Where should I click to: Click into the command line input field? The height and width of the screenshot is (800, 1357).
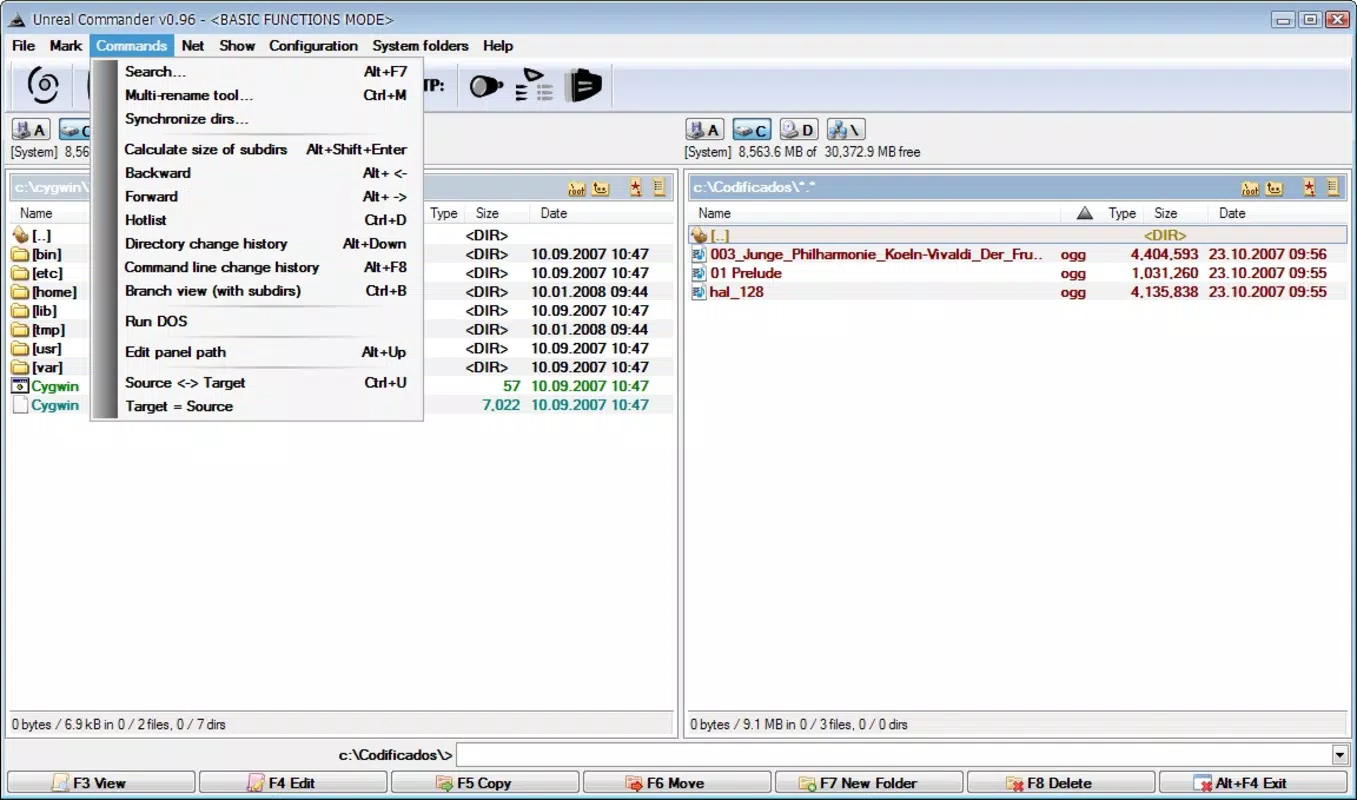(x=894, y=755)
